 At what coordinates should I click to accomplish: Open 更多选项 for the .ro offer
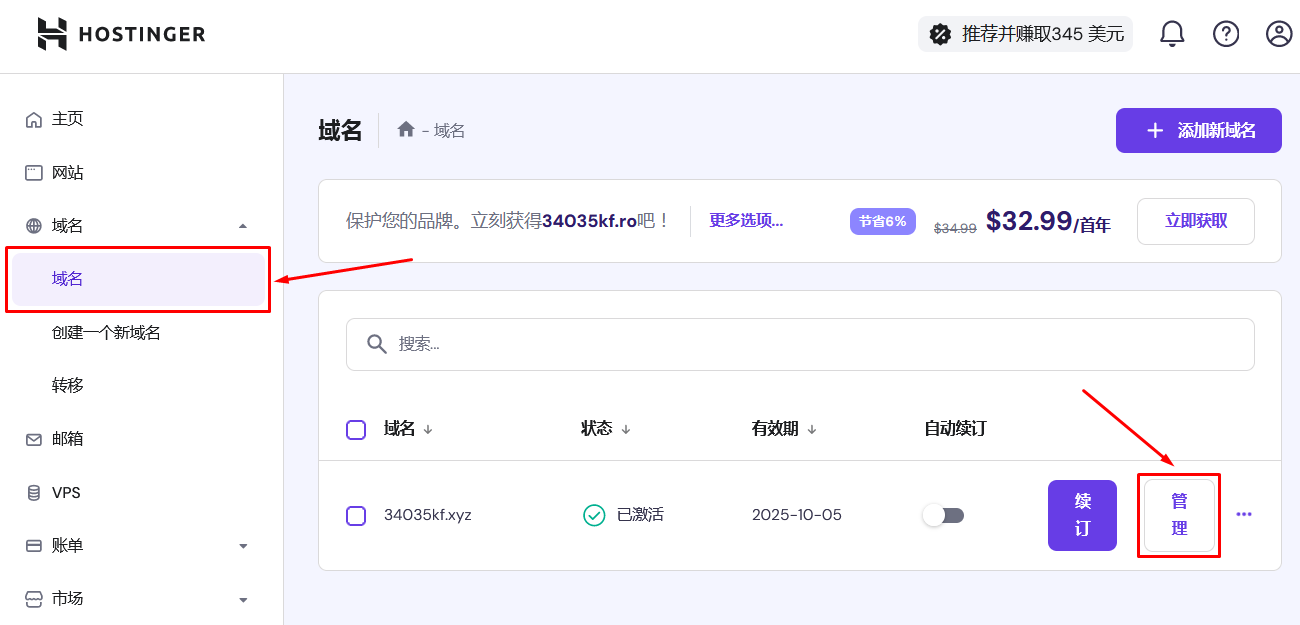coord(746,220)
